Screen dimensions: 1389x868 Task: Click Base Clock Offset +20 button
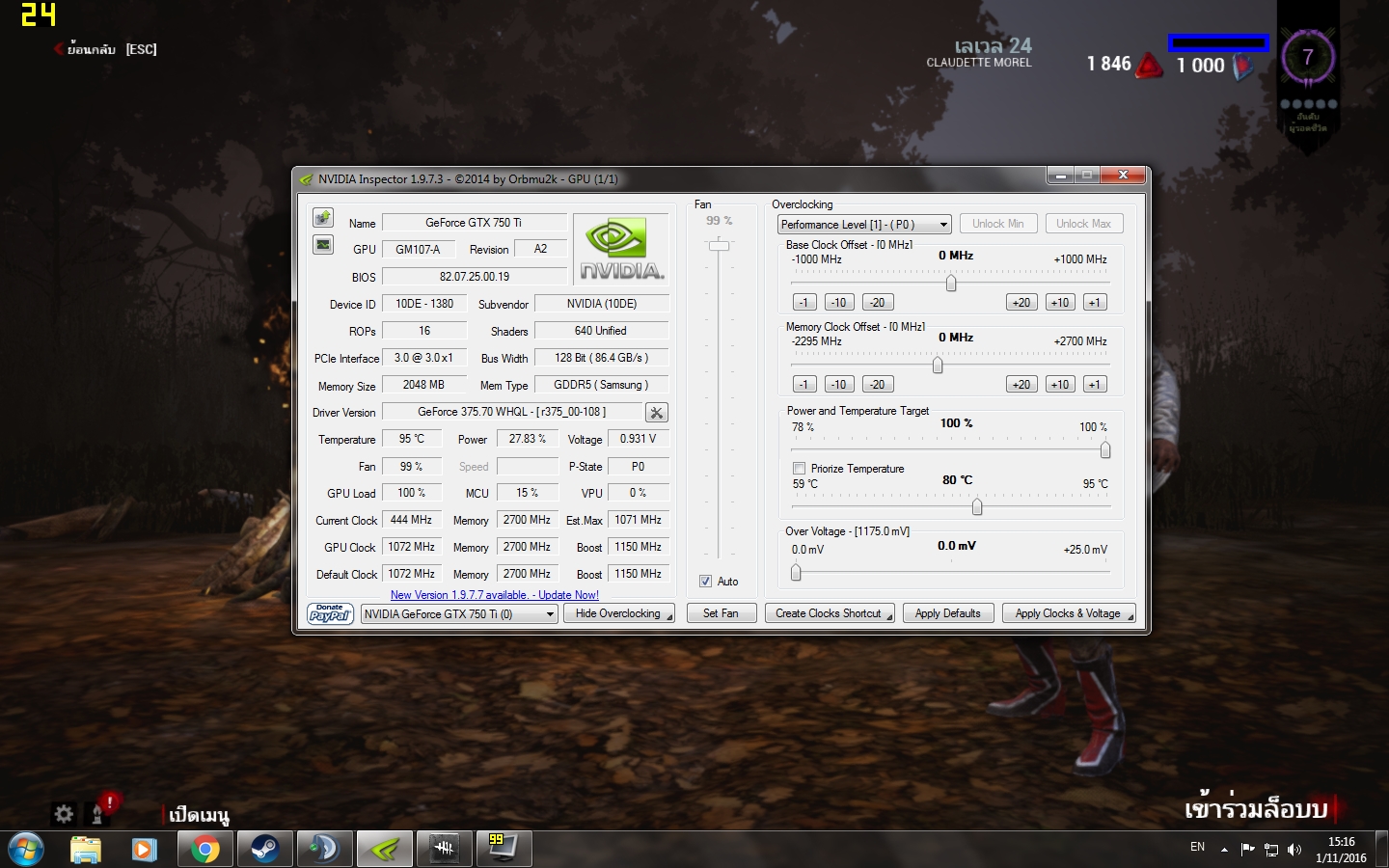click(1021, 302)
